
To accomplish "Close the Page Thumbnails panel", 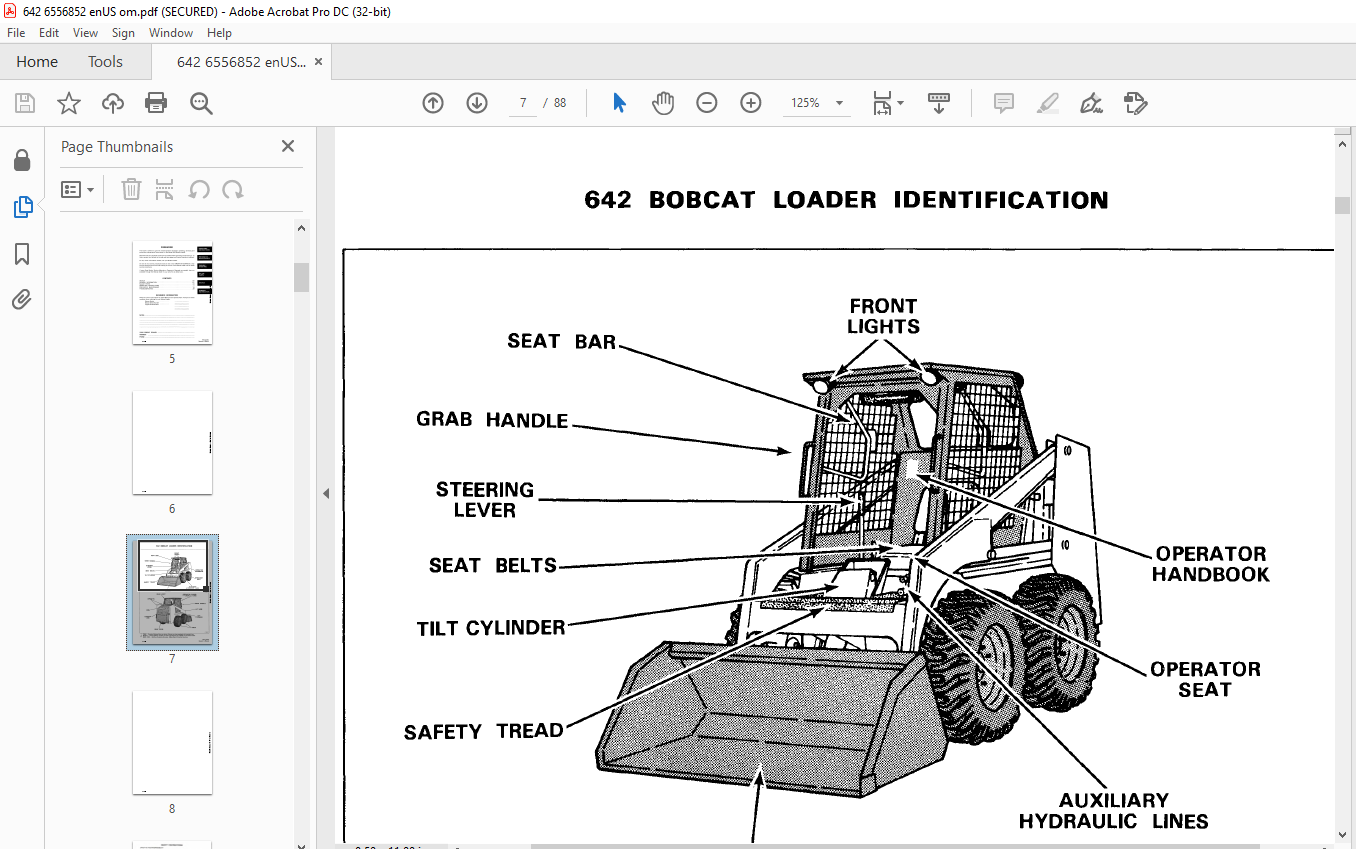I will [x=288, y=146].
